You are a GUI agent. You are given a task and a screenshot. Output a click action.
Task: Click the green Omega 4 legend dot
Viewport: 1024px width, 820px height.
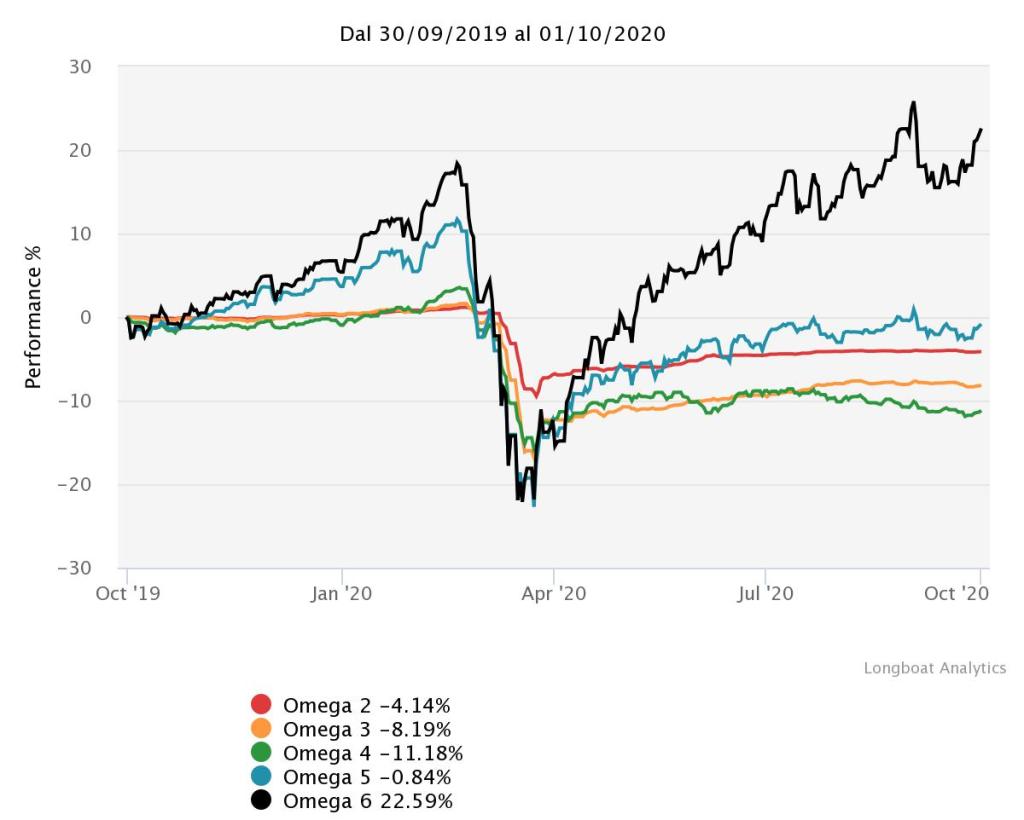pos(261,752)
